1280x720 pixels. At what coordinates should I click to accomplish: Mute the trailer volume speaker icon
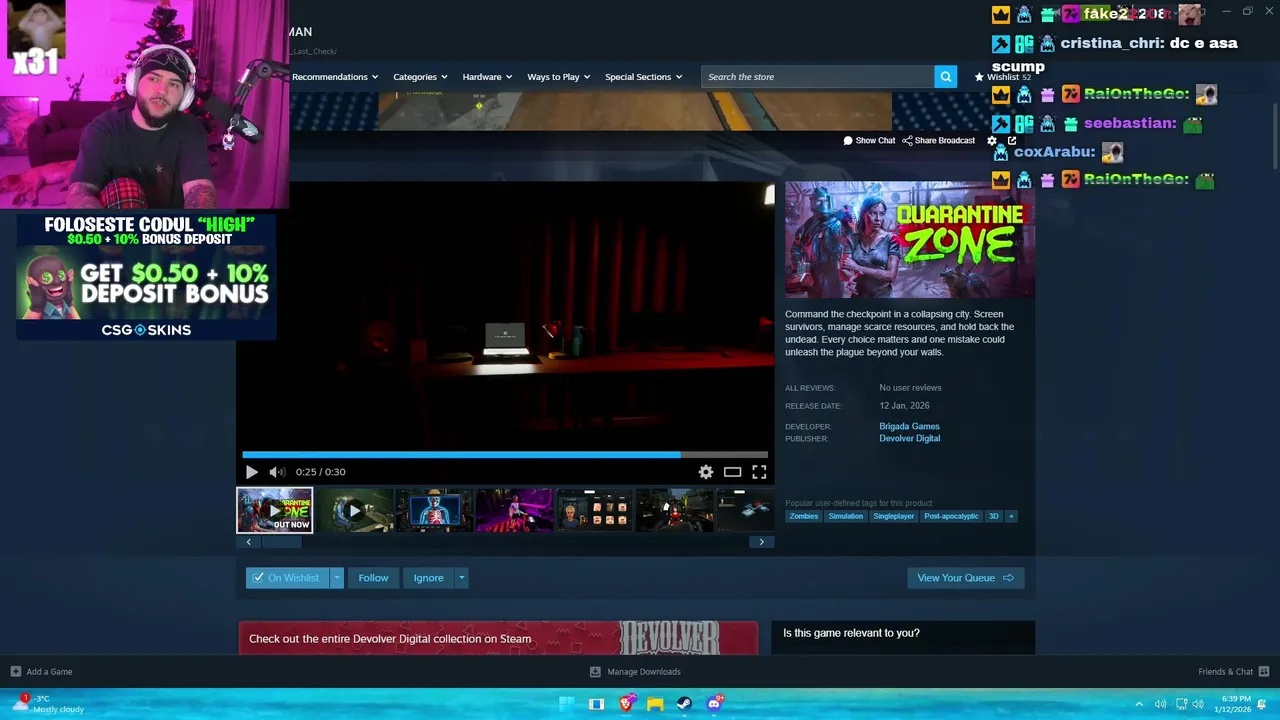pyautogui.click(x=277, y=472)
